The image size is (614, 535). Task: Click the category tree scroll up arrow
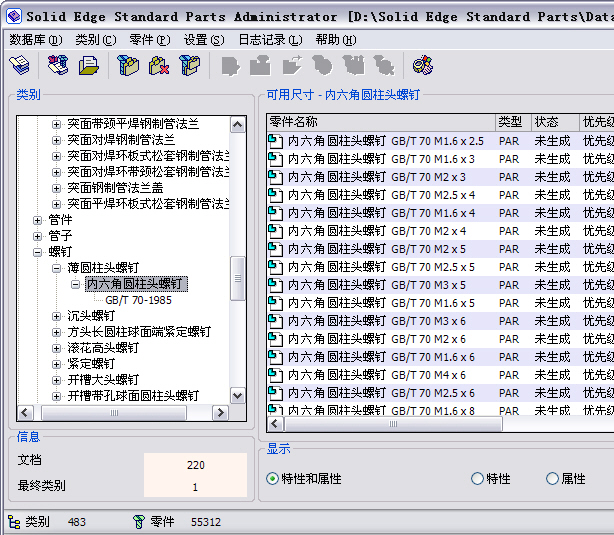[x=238, y=125]
